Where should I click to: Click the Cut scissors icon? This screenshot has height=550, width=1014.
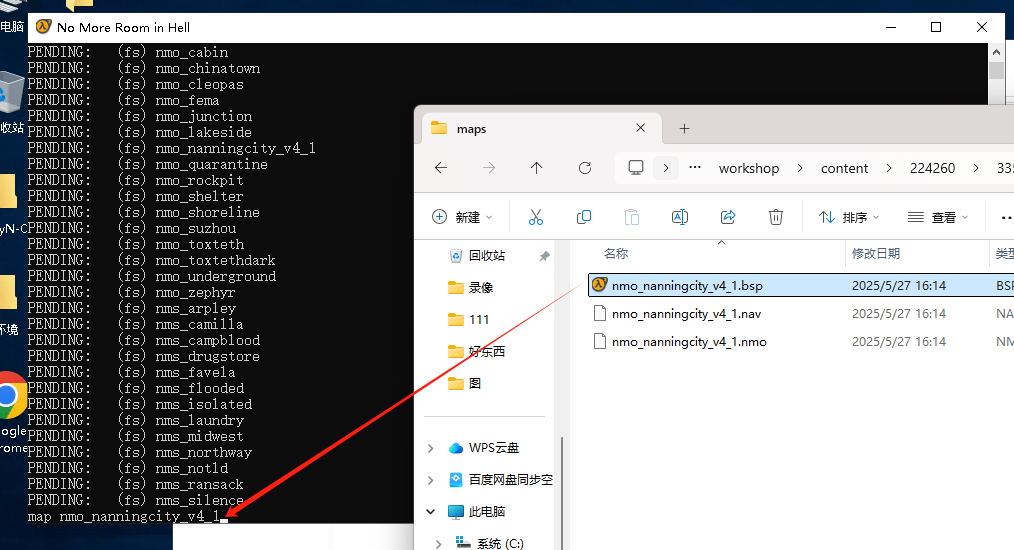click(535, 217)
